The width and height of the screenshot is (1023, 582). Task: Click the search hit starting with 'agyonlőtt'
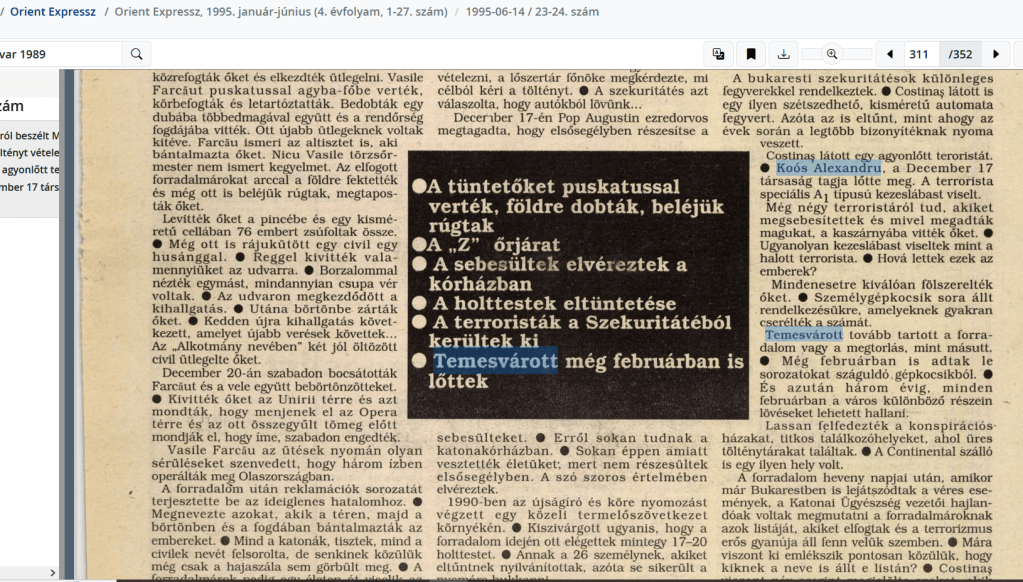(30, 170)
